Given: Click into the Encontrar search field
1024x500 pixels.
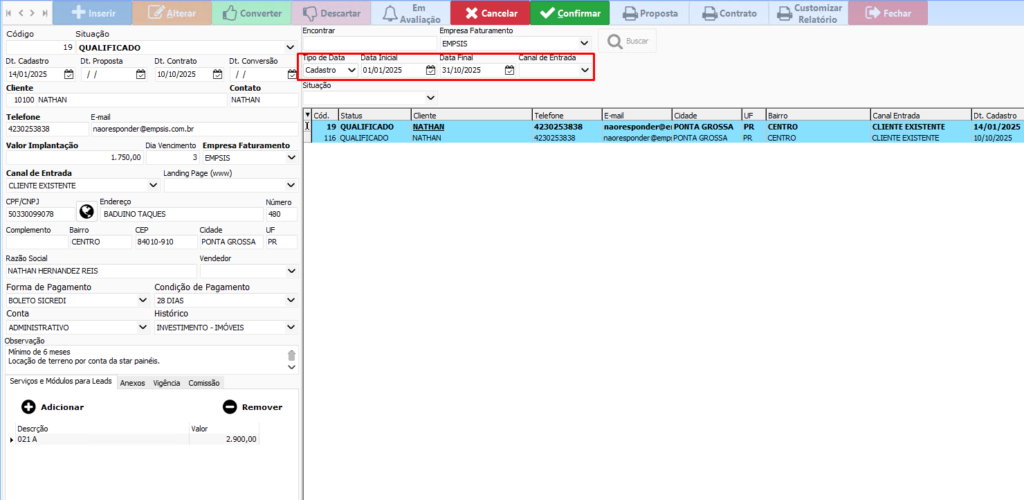Looking at the screenshot, I should pyautogui.click(x=368, y=45).
